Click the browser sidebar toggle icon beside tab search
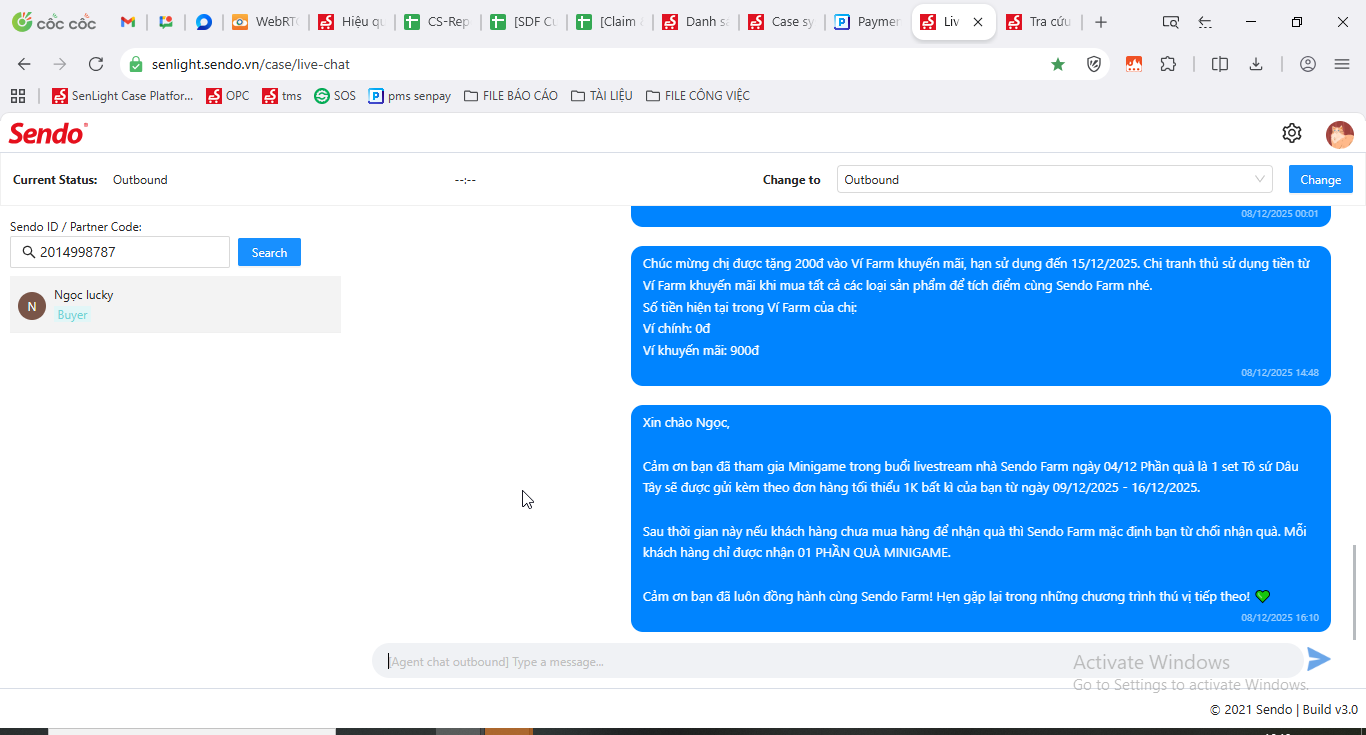The height and width of the screenshot is (735, 1366). [1206, 22]
